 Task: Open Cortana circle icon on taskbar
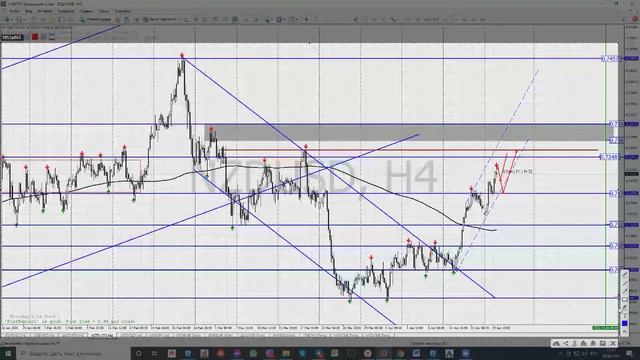coord(139,353)
